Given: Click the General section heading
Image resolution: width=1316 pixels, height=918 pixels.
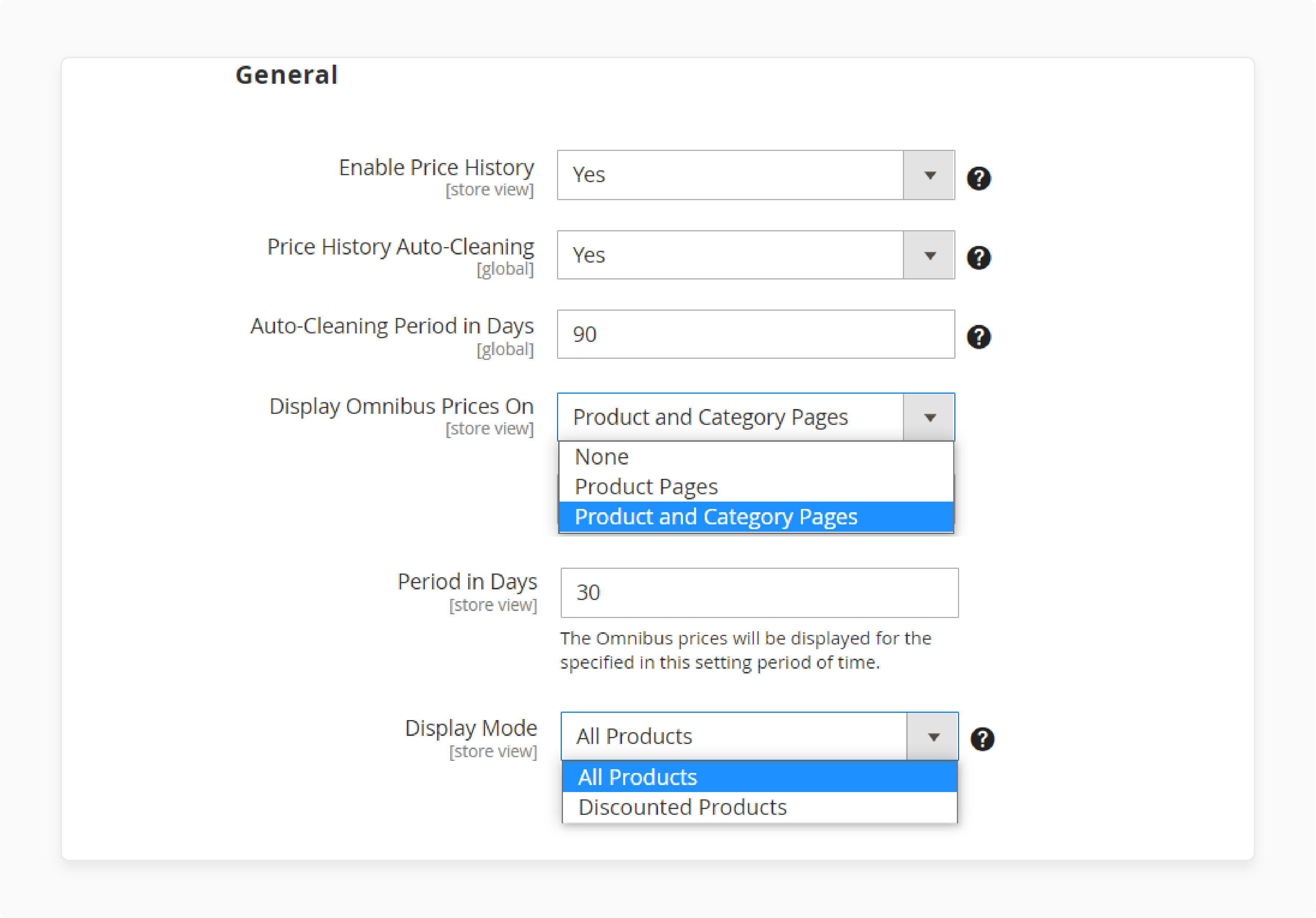Looking at the screenshot, I should coord(286,75).
